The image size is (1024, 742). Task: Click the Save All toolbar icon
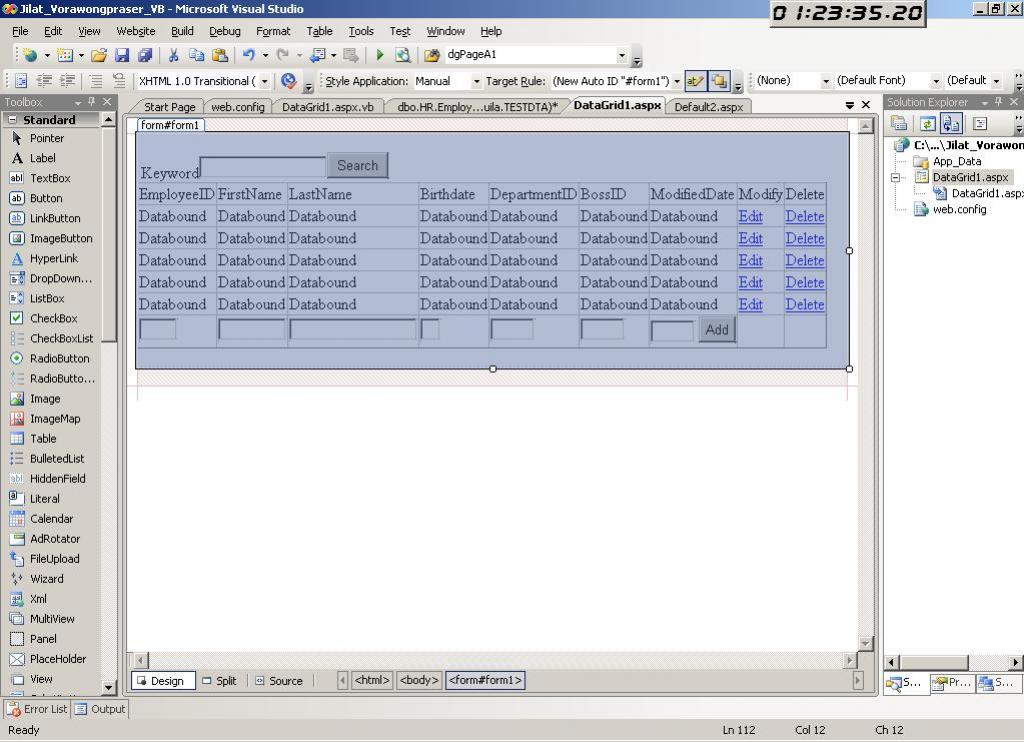[x=145, y=56]
